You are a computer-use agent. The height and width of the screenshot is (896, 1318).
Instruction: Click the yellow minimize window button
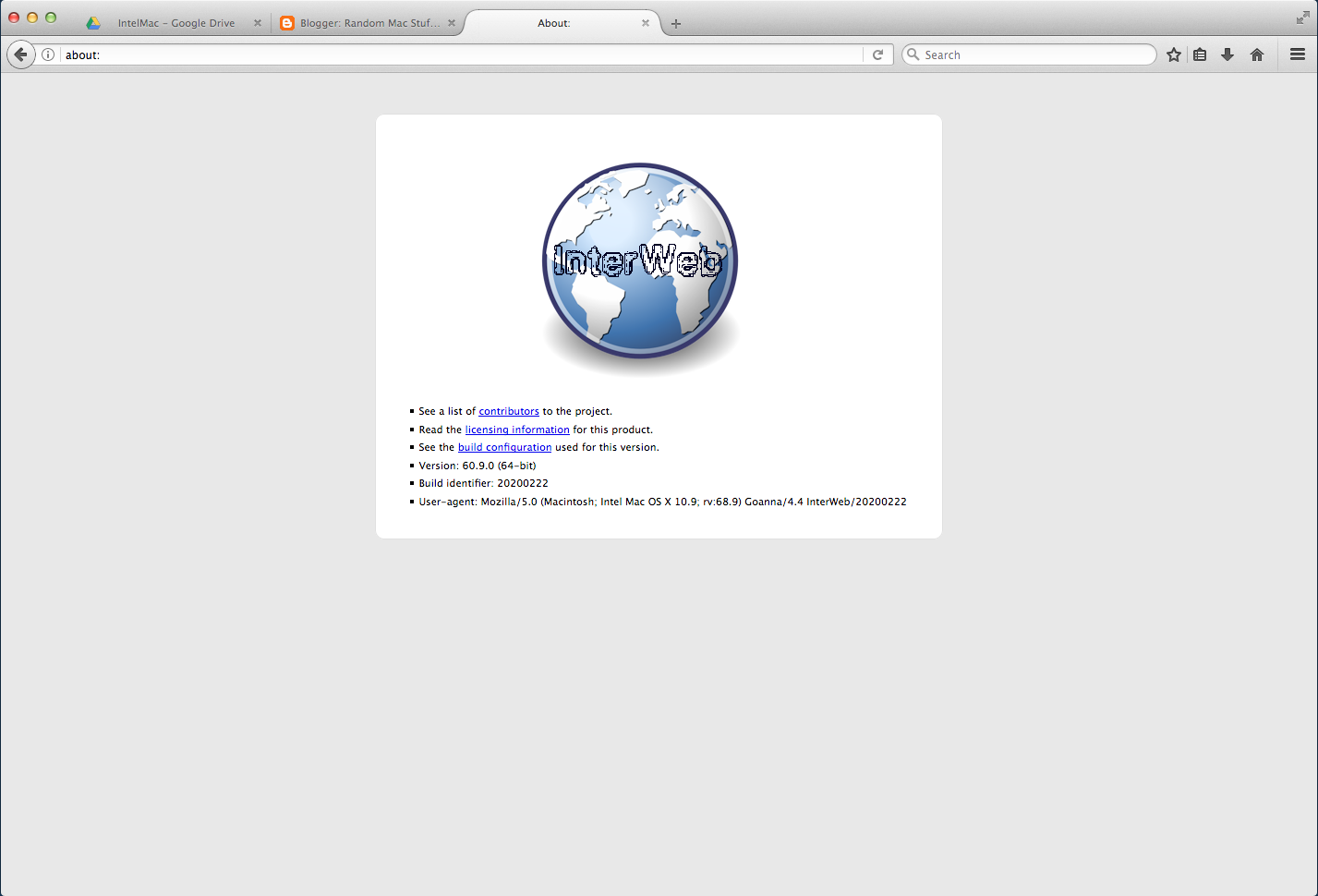32,18
